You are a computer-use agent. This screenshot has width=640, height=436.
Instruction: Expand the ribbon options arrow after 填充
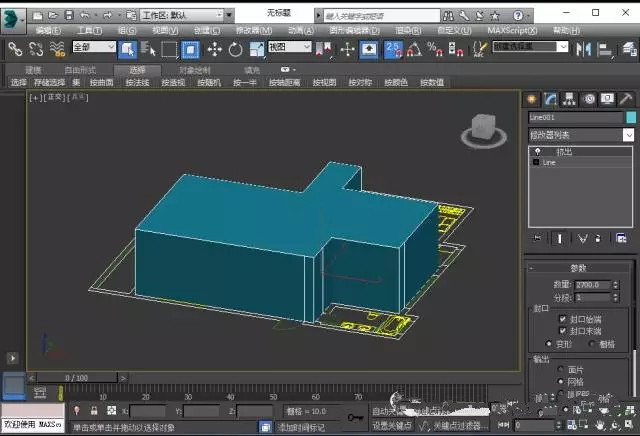pos(288,70)
